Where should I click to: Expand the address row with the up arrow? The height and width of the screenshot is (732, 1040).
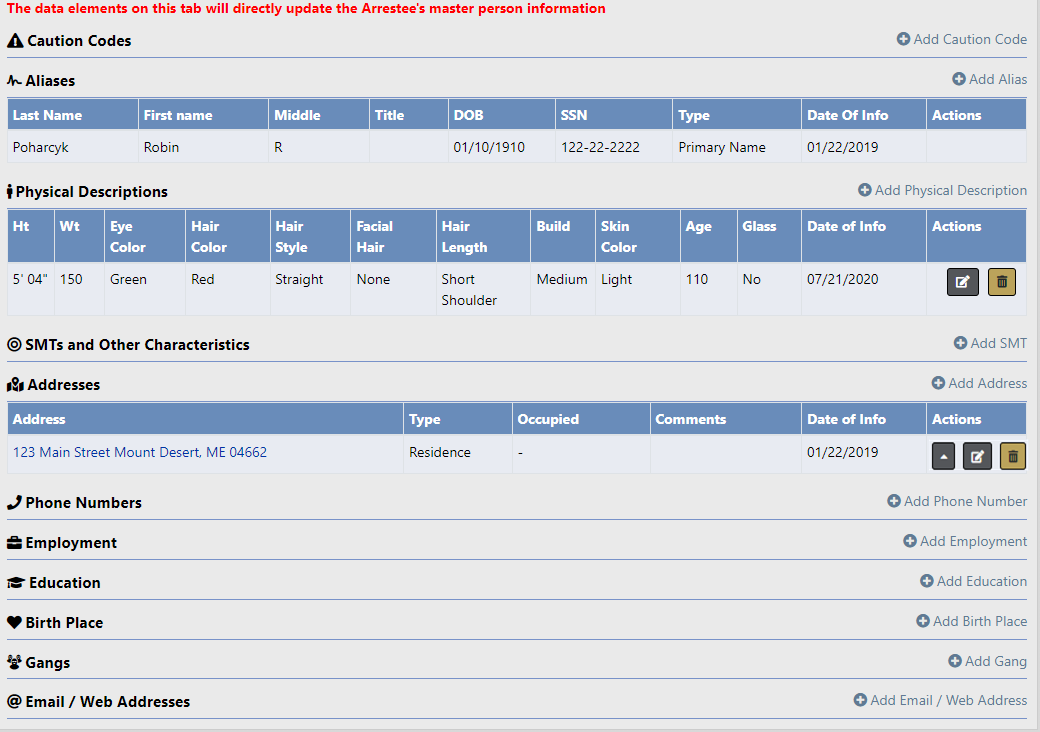943,457
